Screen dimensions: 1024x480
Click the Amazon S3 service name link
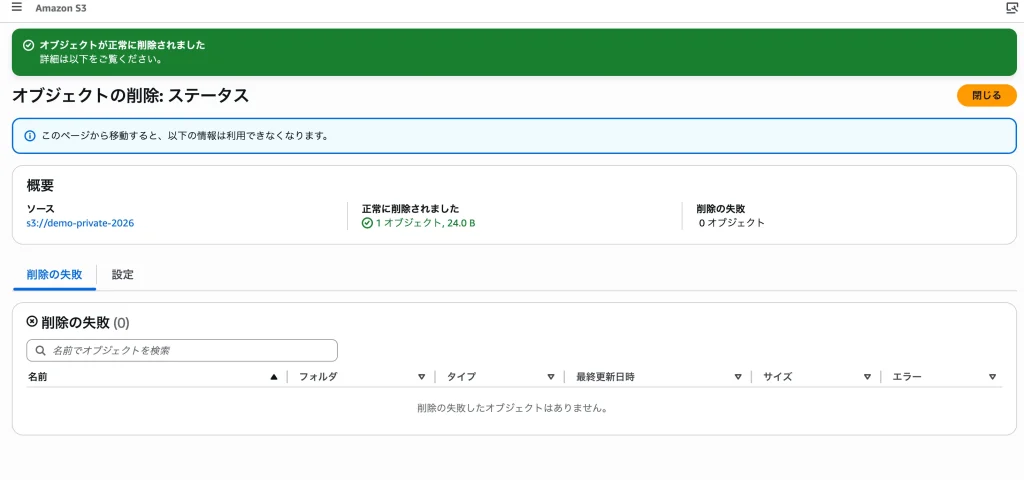(61, 8)
